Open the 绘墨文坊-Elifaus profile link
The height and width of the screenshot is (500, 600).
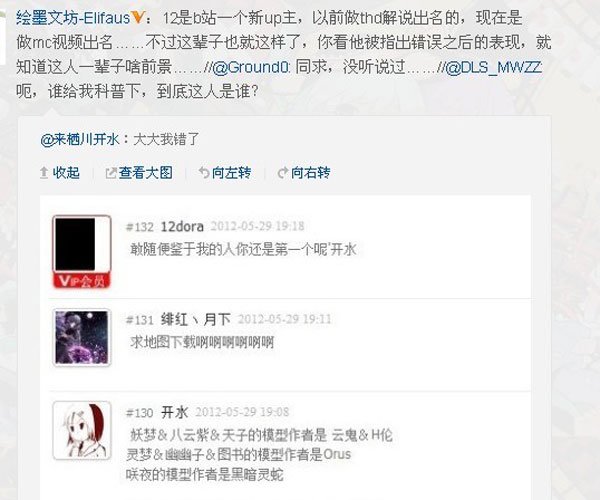pos(73,18)
